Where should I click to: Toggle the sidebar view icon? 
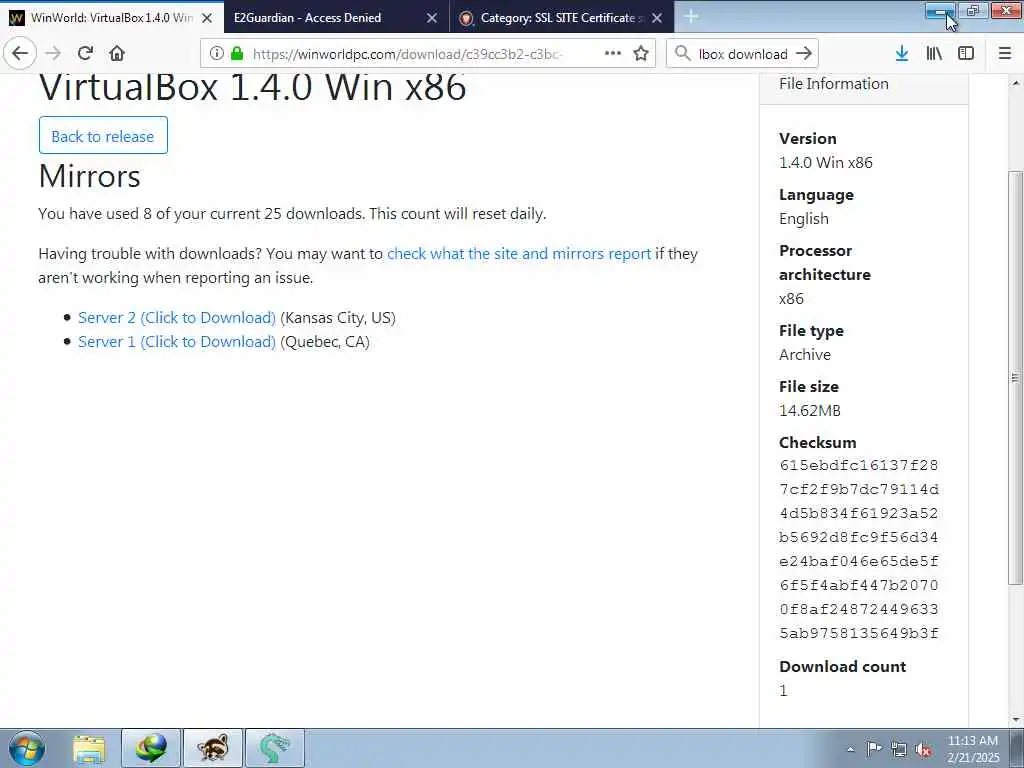966,54
